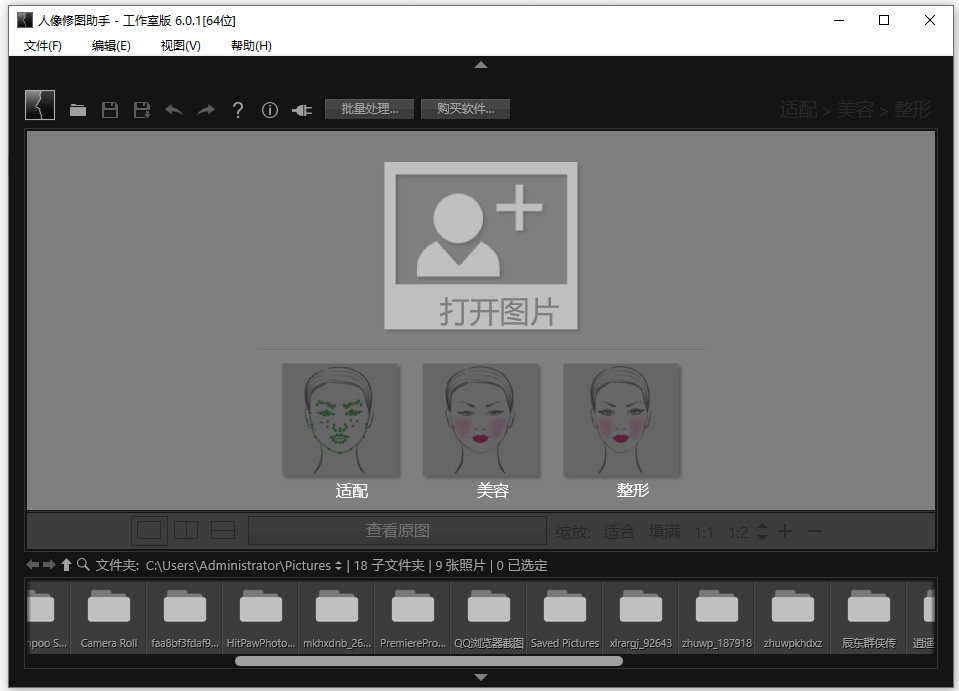Viewport: 959px width, 691px height.
Task: Select the Save icon
Action: point(110,109)
